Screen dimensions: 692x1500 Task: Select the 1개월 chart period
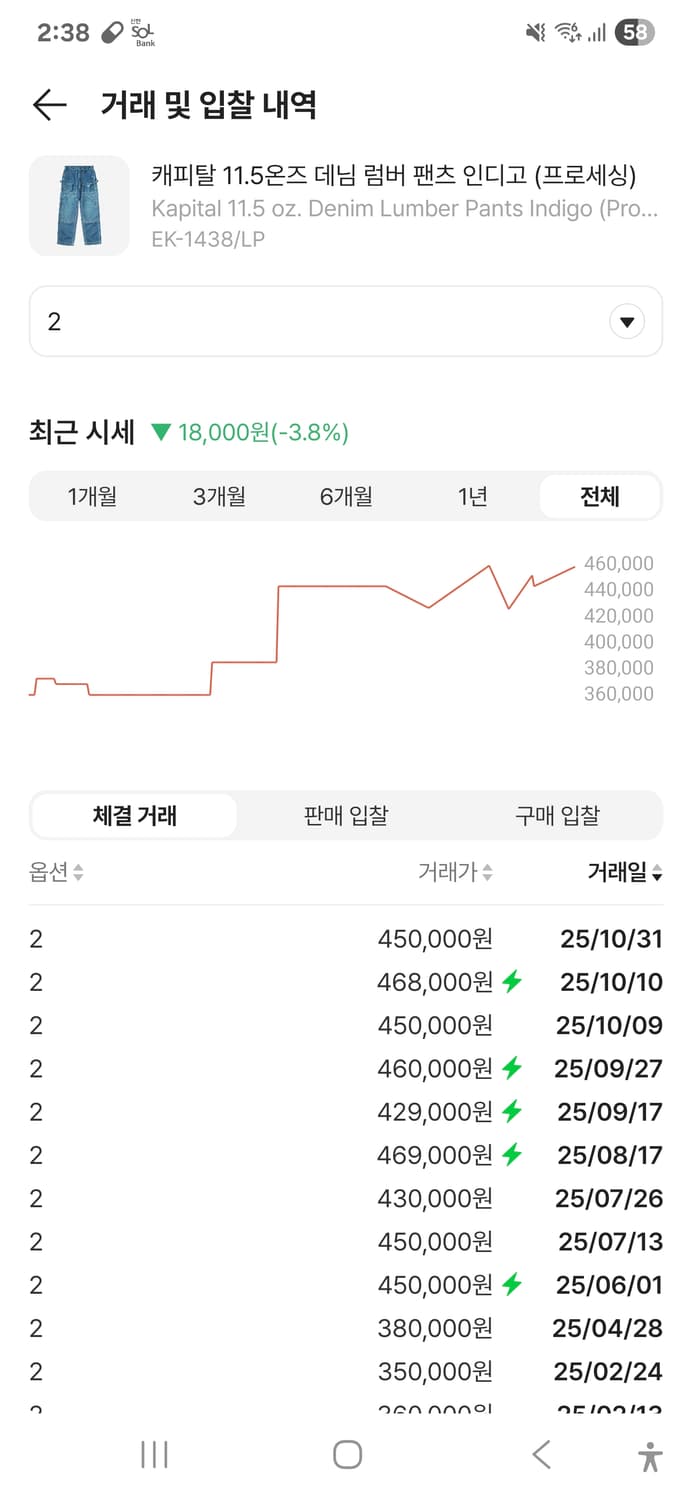point(92,496)
